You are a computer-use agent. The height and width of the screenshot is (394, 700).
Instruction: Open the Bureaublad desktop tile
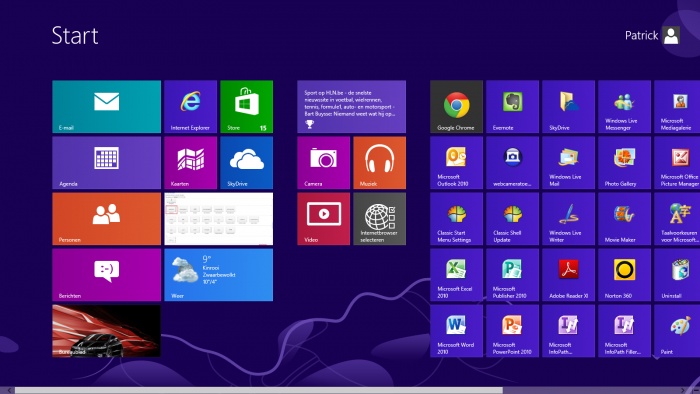(106, 331)
